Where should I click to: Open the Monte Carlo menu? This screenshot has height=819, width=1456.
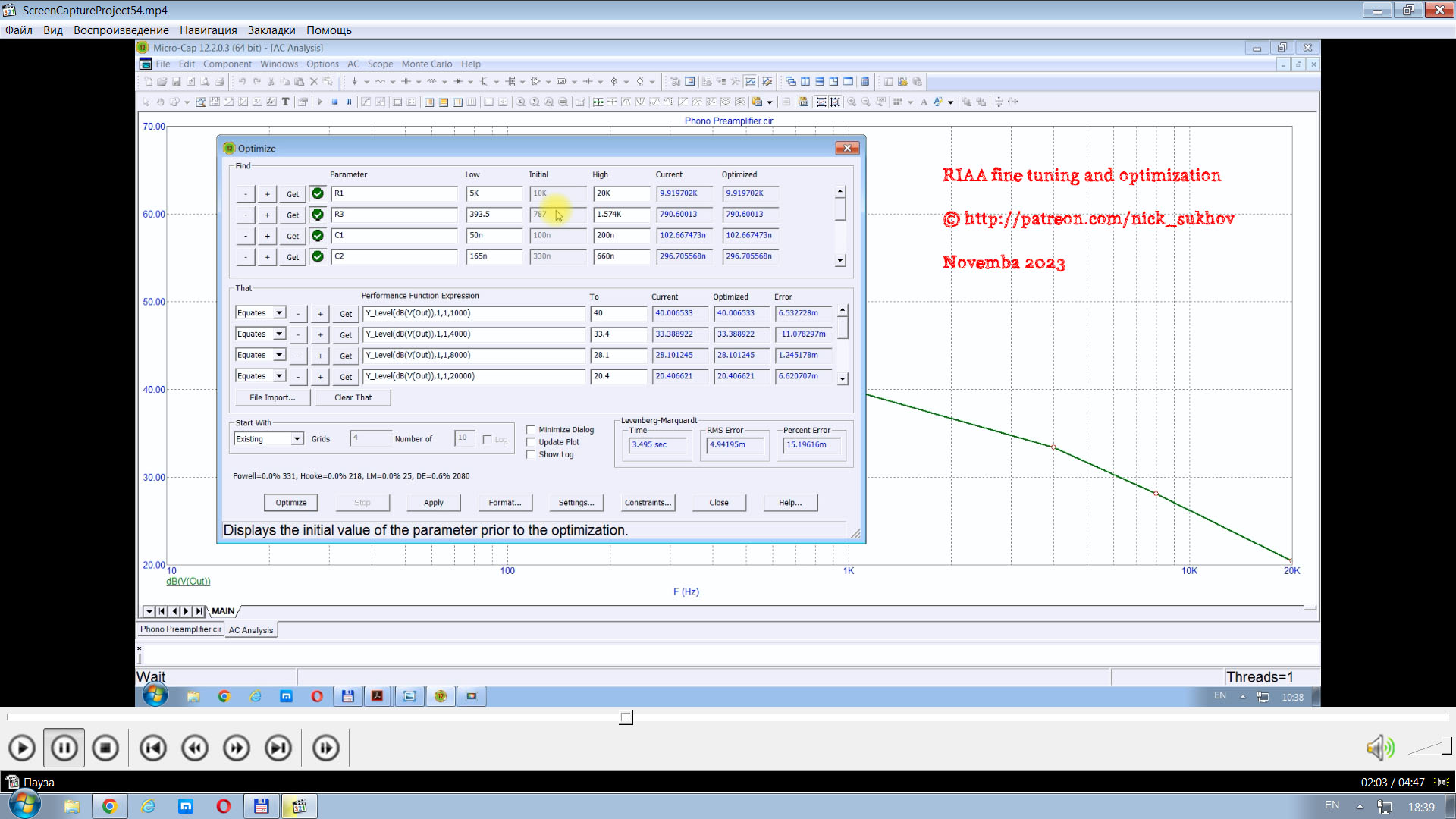point(427,64)
